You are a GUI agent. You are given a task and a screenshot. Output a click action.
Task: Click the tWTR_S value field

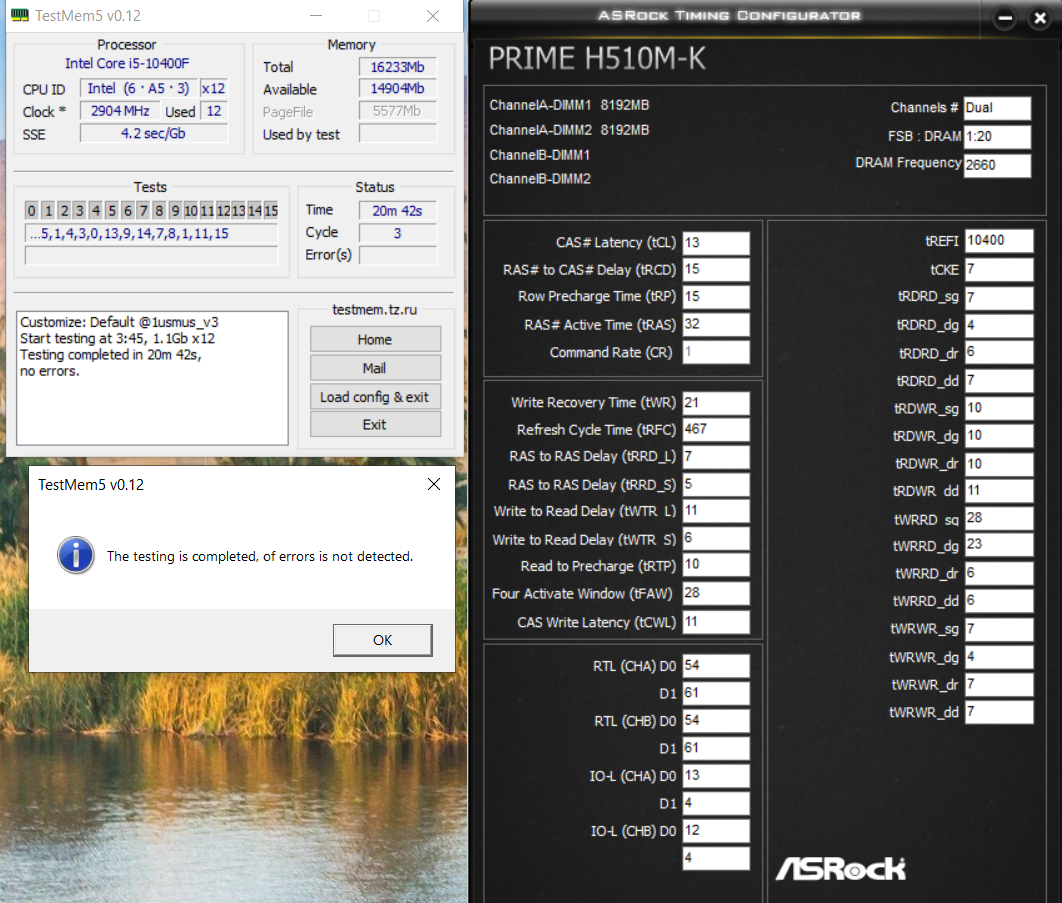[x=716, y=538]
